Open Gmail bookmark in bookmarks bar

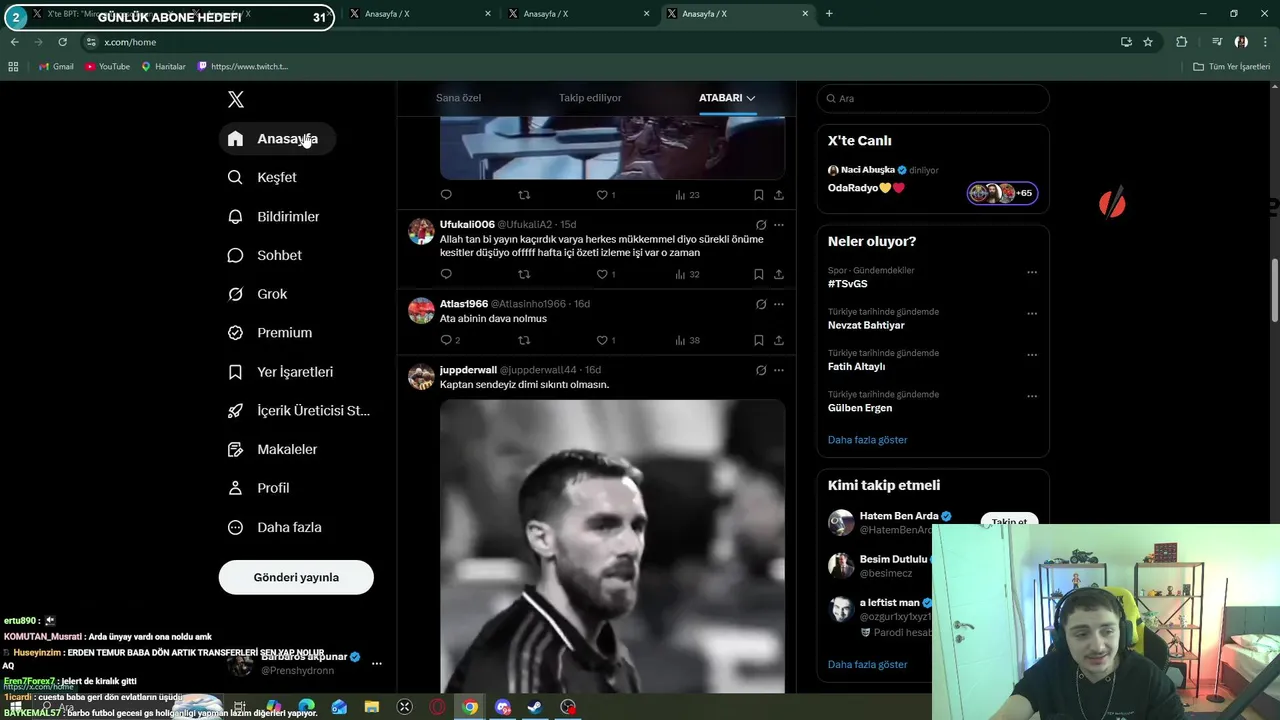click(56, 66)
